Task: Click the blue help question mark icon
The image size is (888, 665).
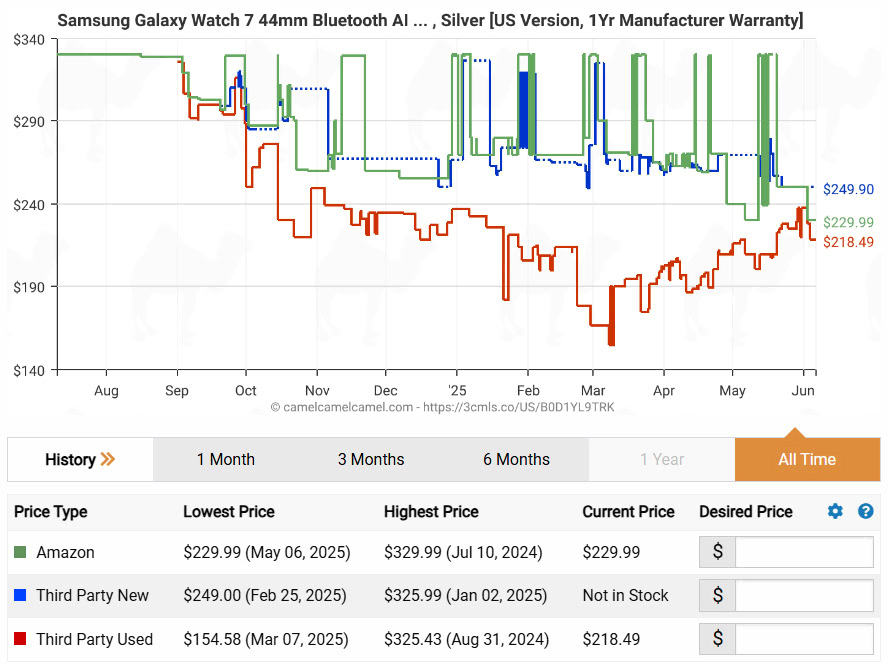Action: (866, 512)
